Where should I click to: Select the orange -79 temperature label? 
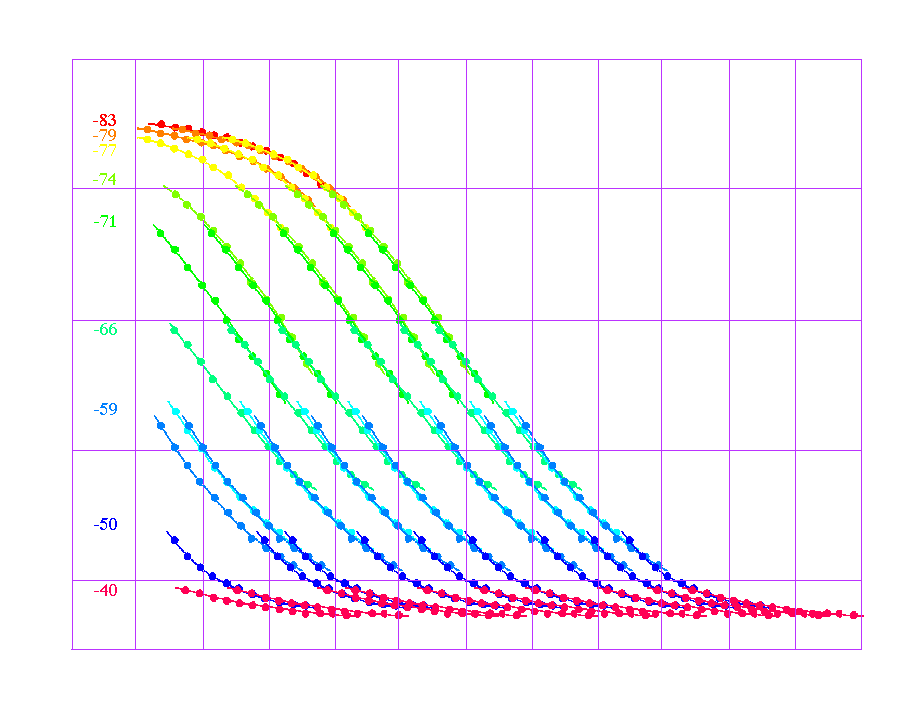tap(105, 135)
